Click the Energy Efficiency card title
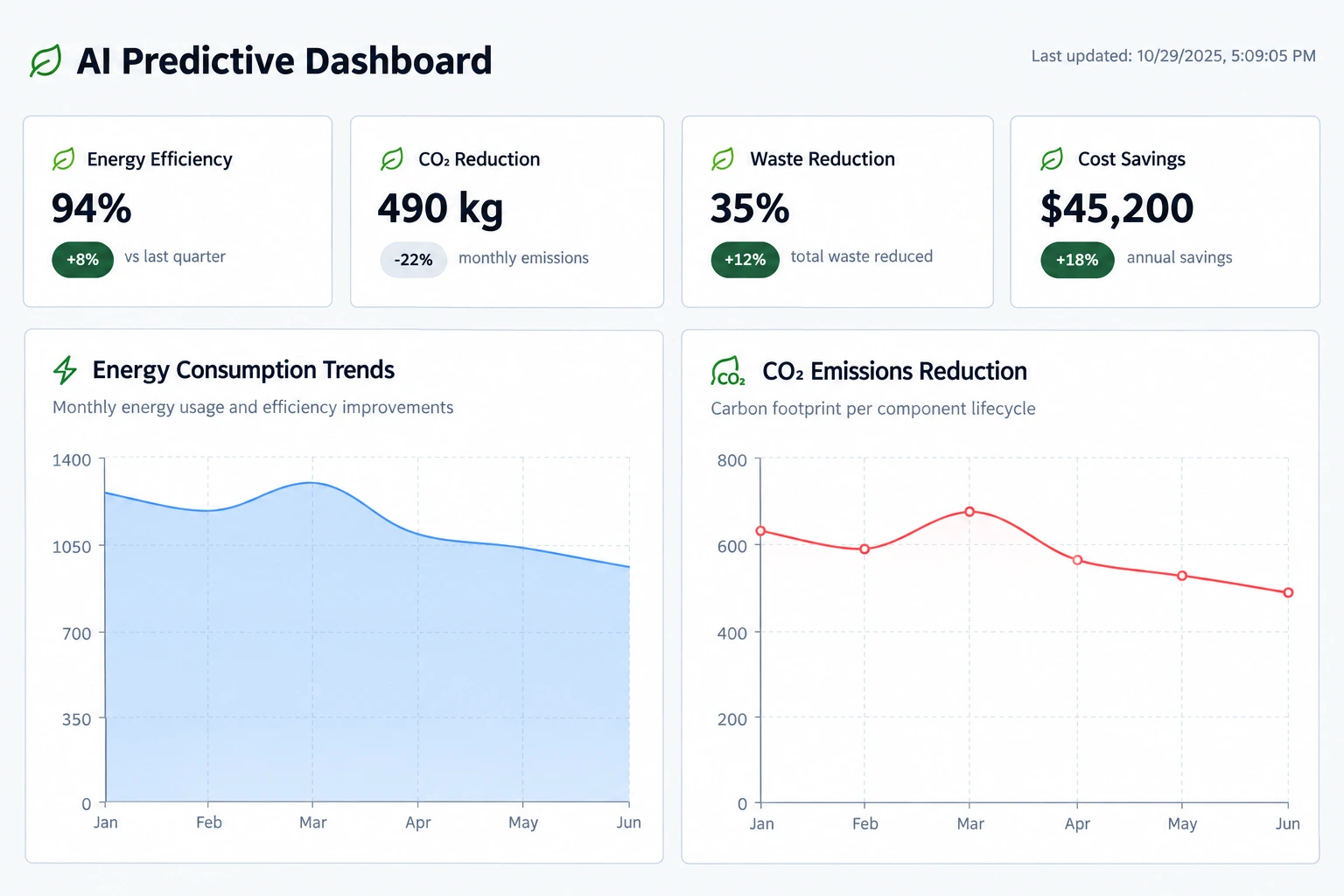The image size is (1344, 896). click(x=159, y=159)
